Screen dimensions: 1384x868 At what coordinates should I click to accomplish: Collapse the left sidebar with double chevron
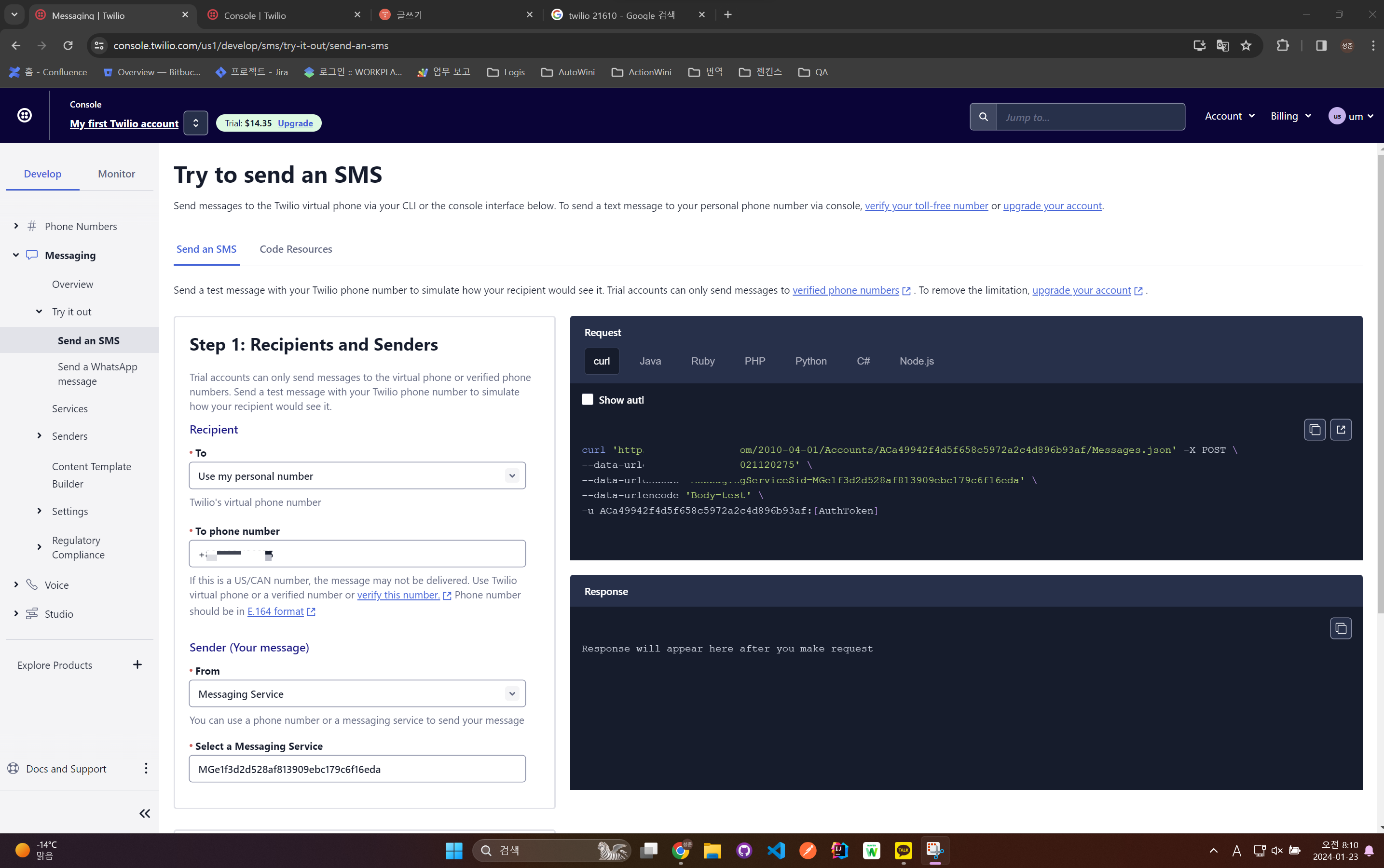pos(145,813)
